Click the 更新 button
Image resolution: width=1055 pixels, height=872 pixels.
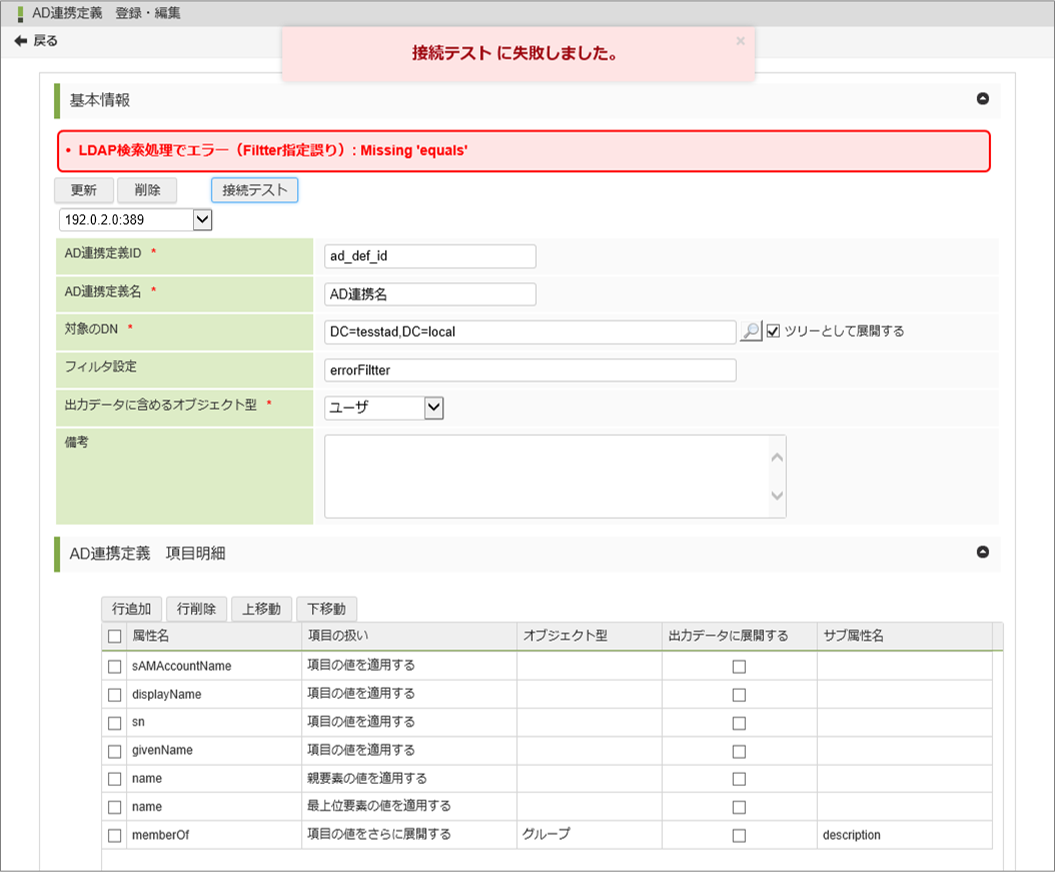tap(83, 190)
